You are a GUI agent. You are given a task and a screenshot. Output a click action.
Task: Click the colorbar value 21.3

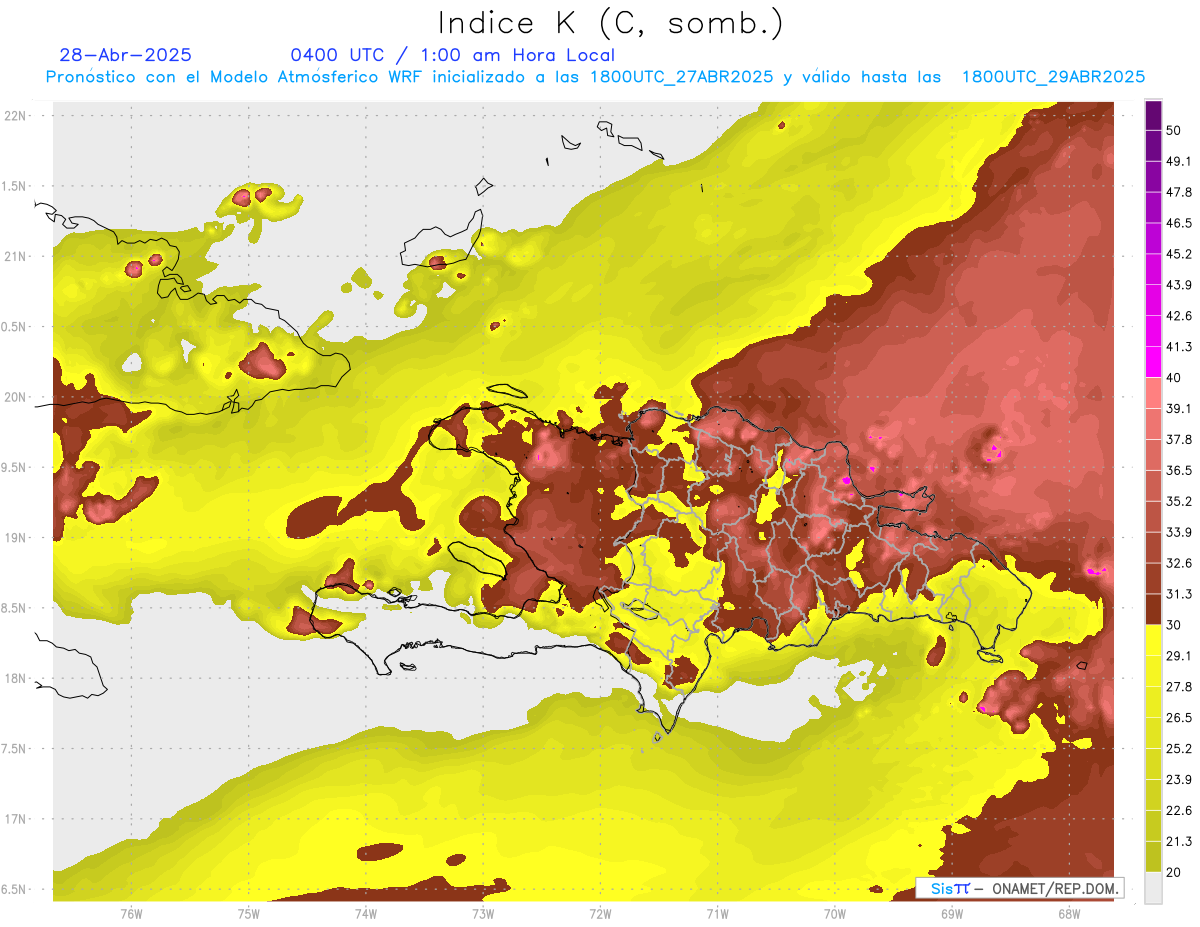(x=1178, y=841)
